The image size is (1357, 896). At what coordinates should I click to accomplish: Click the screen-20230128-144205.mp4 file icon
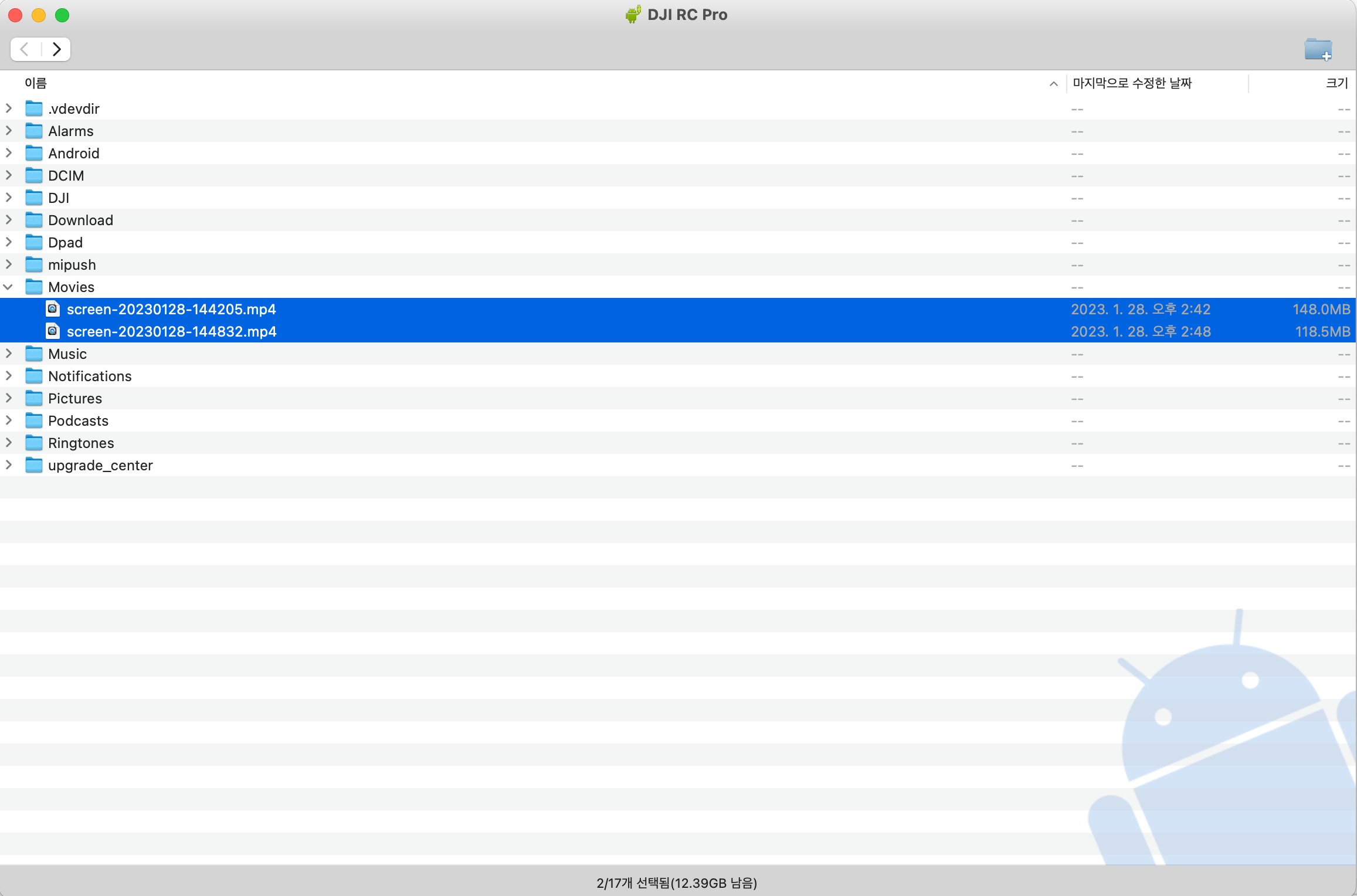tap(53, 309)
